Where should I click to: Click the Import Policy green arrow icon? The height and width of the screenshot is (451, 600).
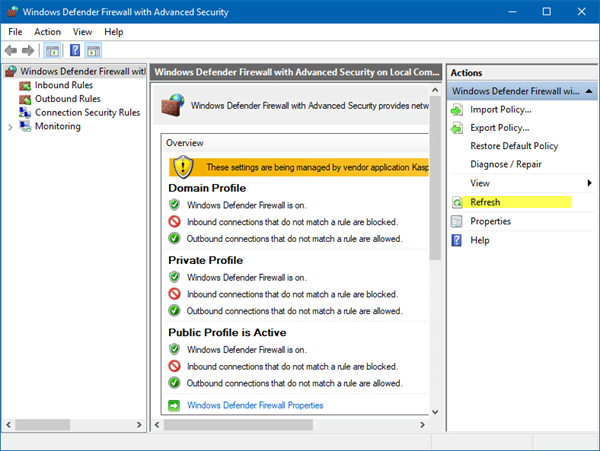point(457,110)
